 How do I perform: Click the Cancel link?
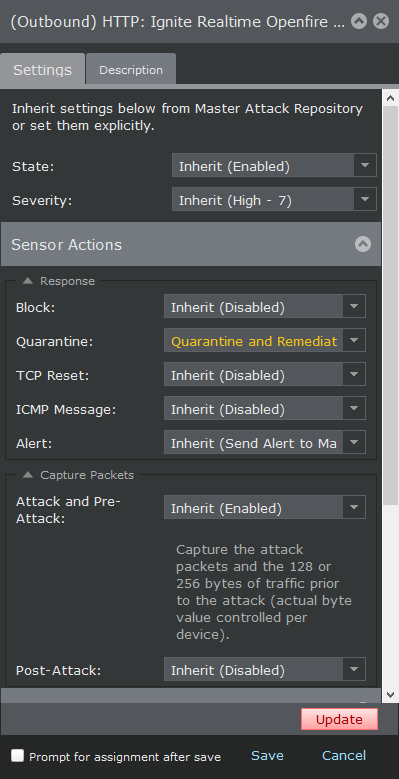pos(344,756)
